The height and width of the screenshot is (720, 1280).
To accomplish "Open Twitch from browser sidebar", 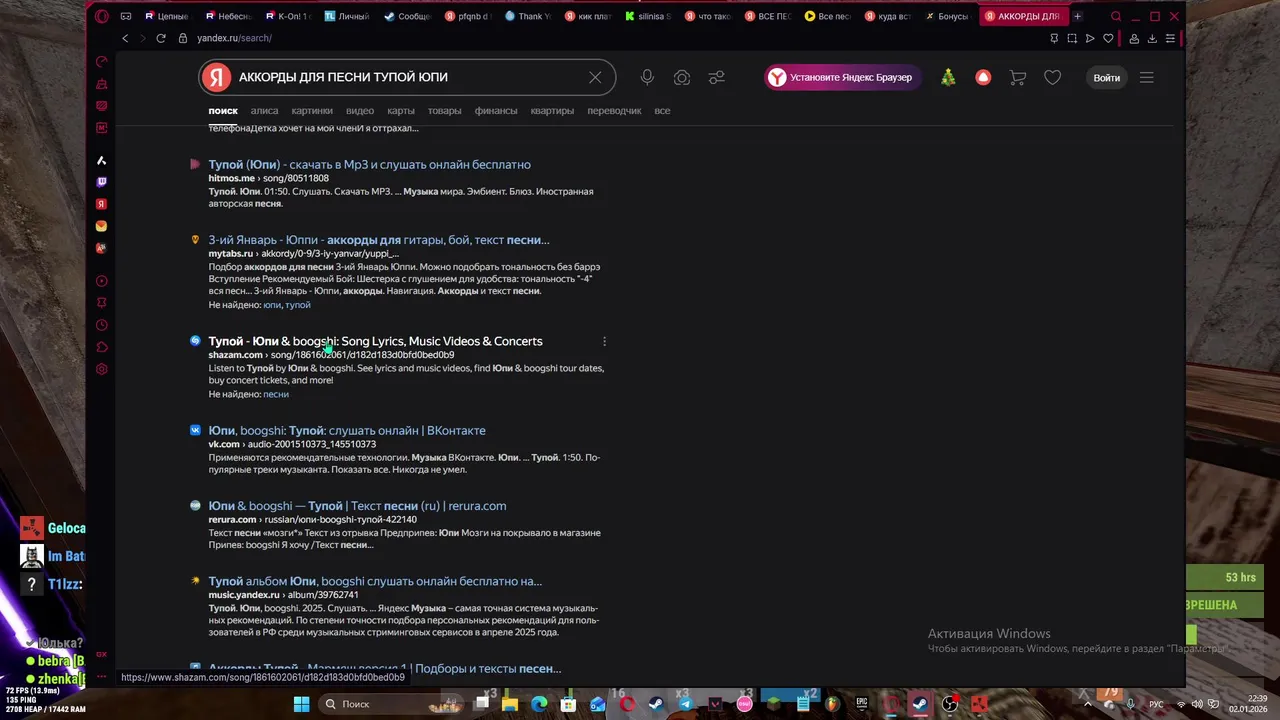I will 101,182.
